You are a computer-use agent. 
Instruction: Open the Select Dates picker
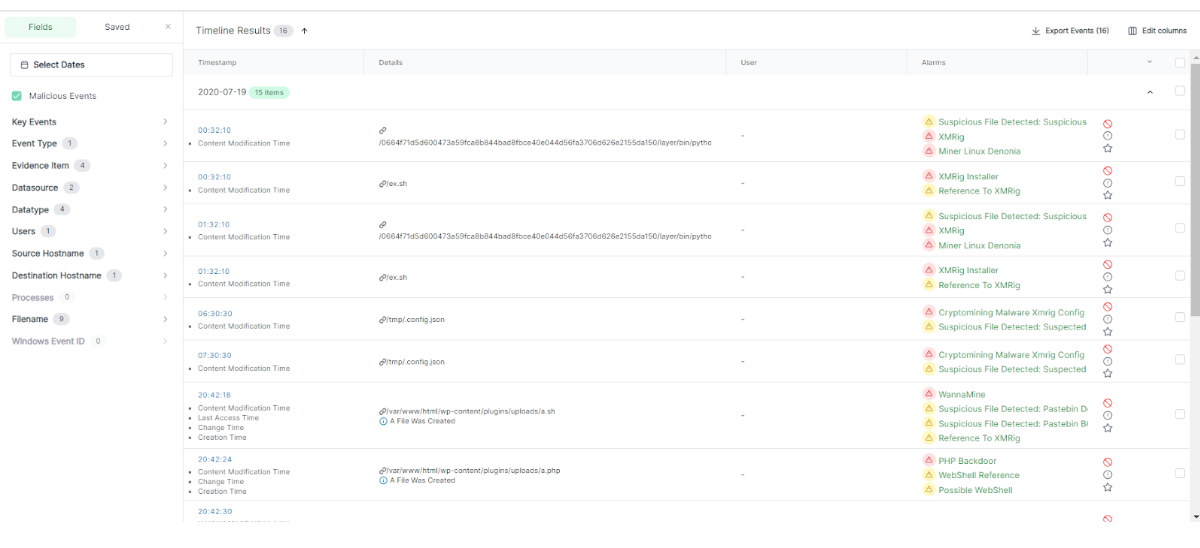tap(91, 65)
